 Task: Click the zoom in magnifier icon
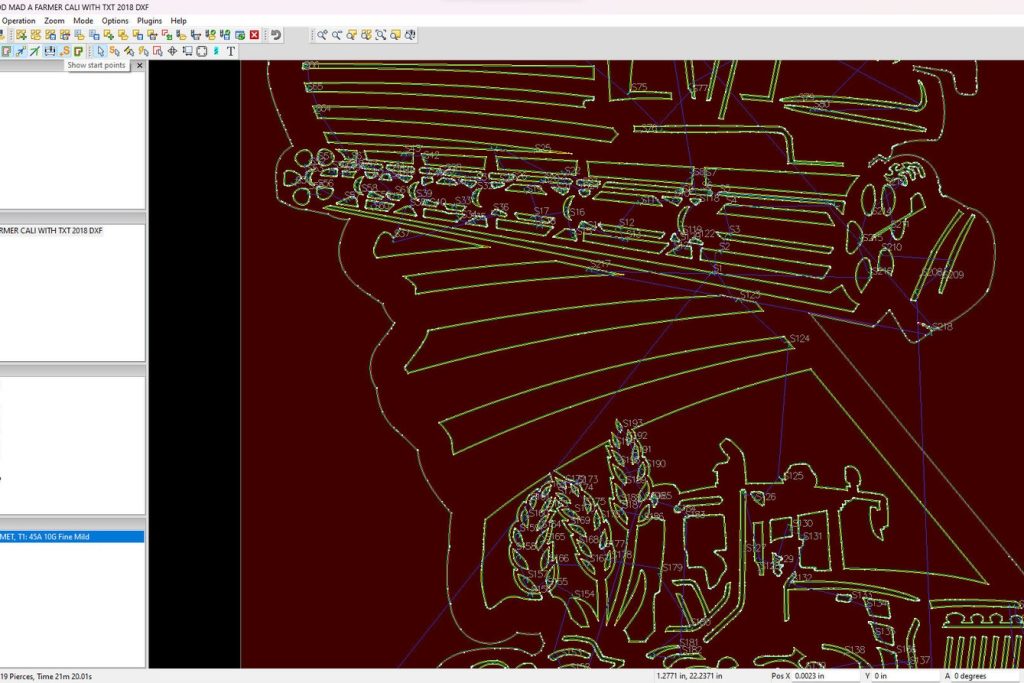click(323, 35)
